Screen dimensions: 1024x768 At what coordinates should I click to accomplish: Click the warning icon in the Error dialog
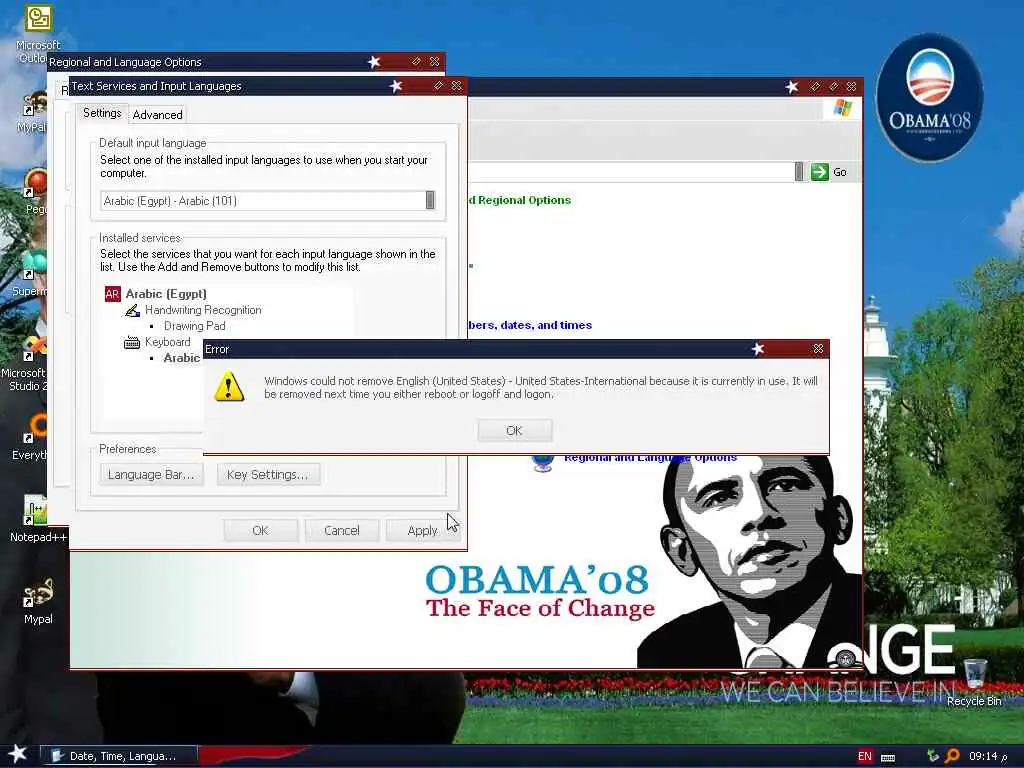(229, 387)
